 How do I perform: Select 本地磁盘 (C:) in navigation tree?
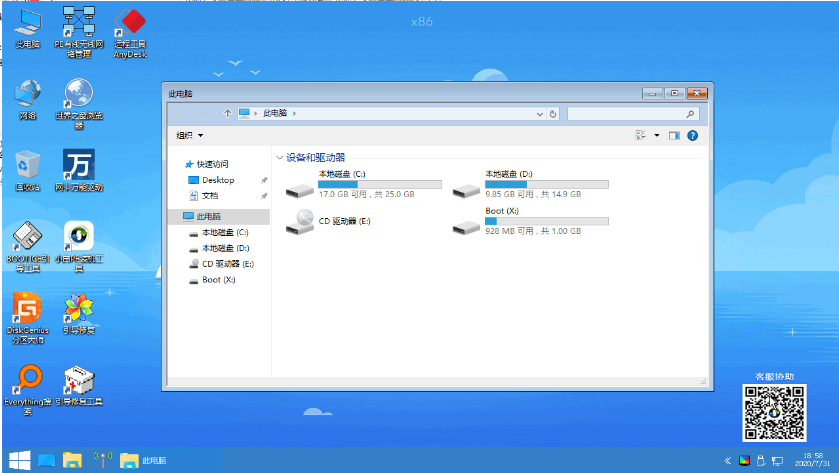[219, 232]
